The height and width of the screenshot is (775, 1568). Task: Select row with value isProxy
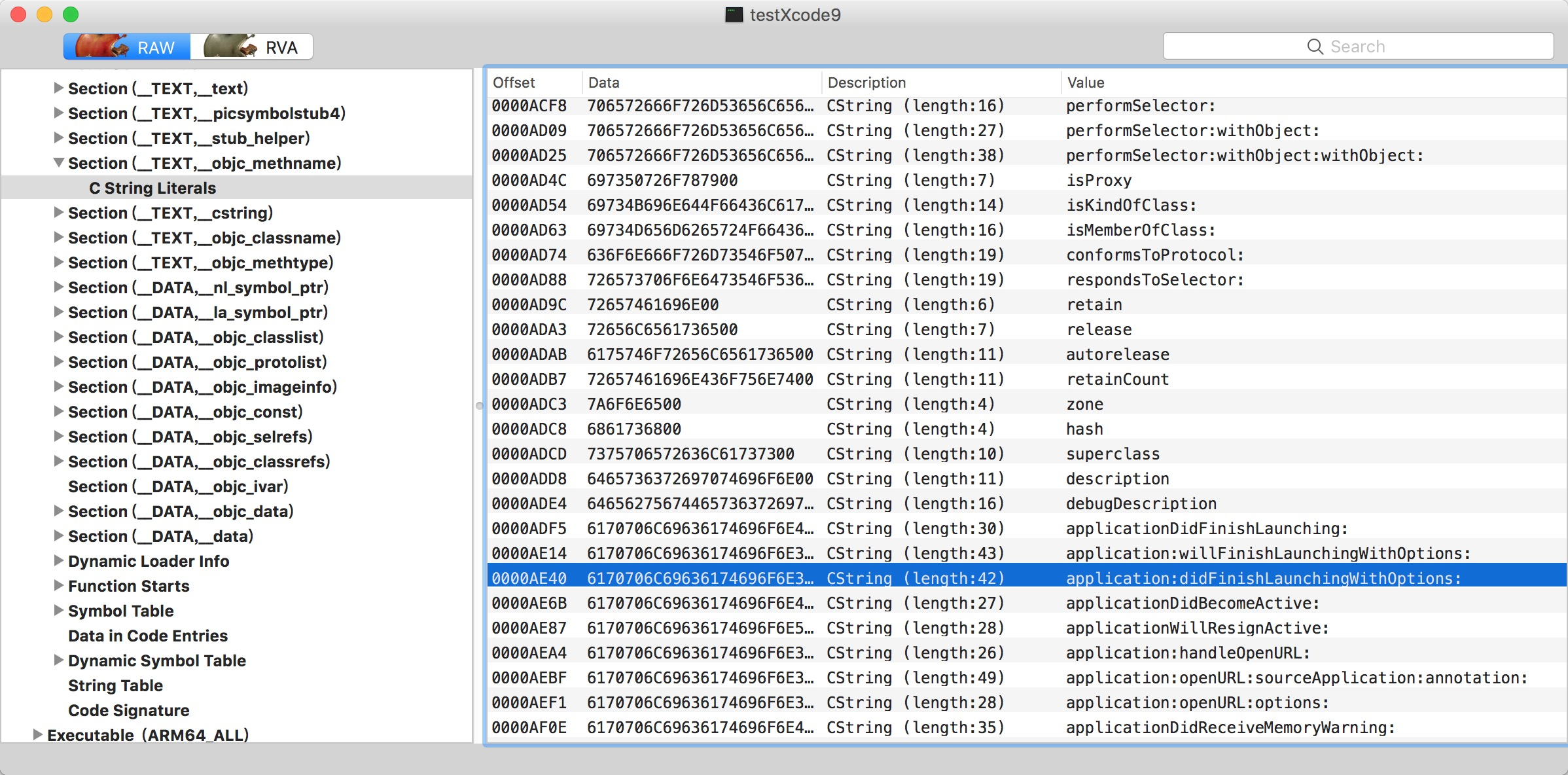click(x=1027, y=180)
